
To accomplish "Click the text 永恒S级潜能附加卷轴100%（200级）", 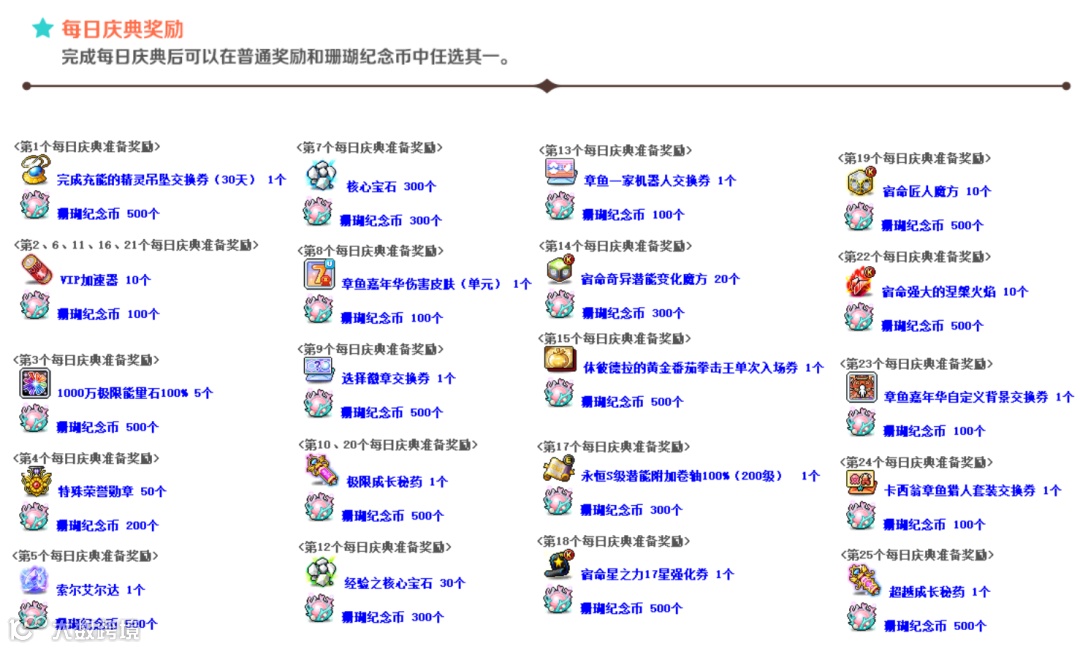I will pos(682,476).
